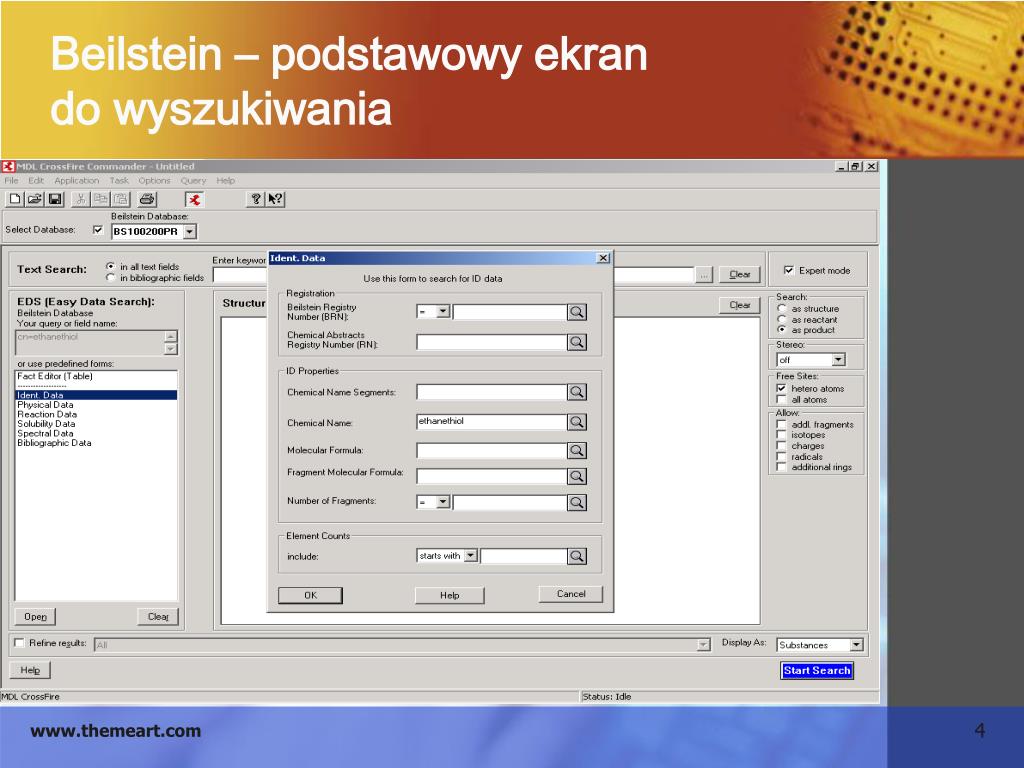Confirm the Ident. Data dialog with OK
Screen dimensions: 1024x768
pyautogui.click(x=310, y=595)
